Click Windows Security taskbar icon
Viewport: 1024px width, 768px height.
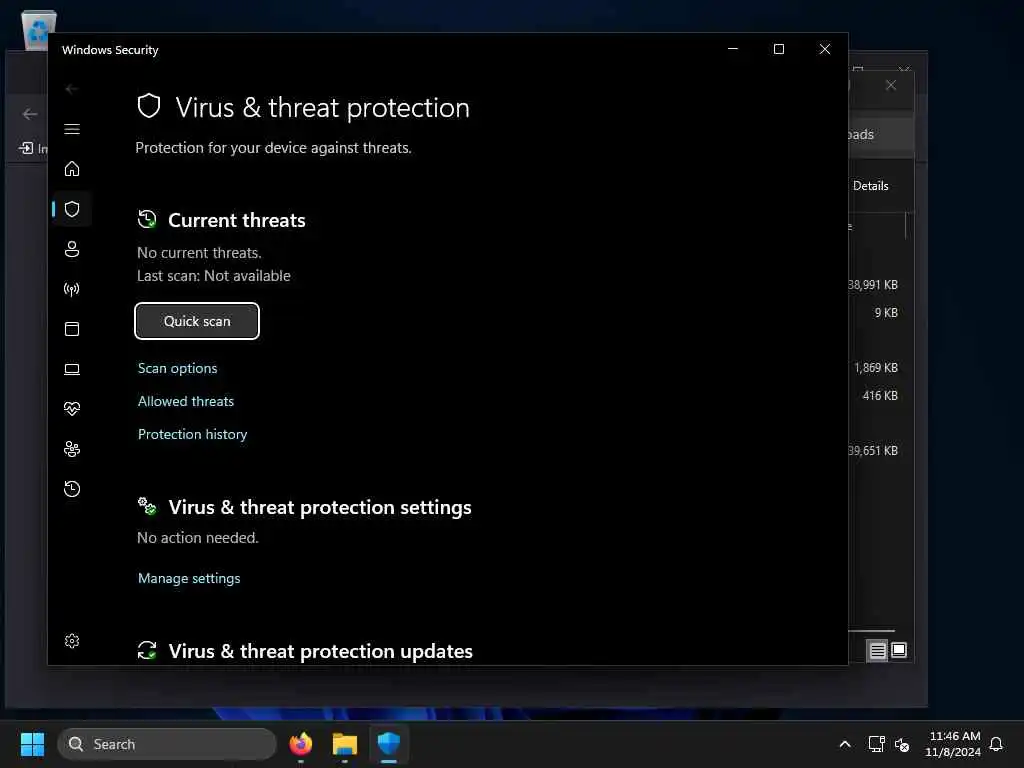point(389,744)
